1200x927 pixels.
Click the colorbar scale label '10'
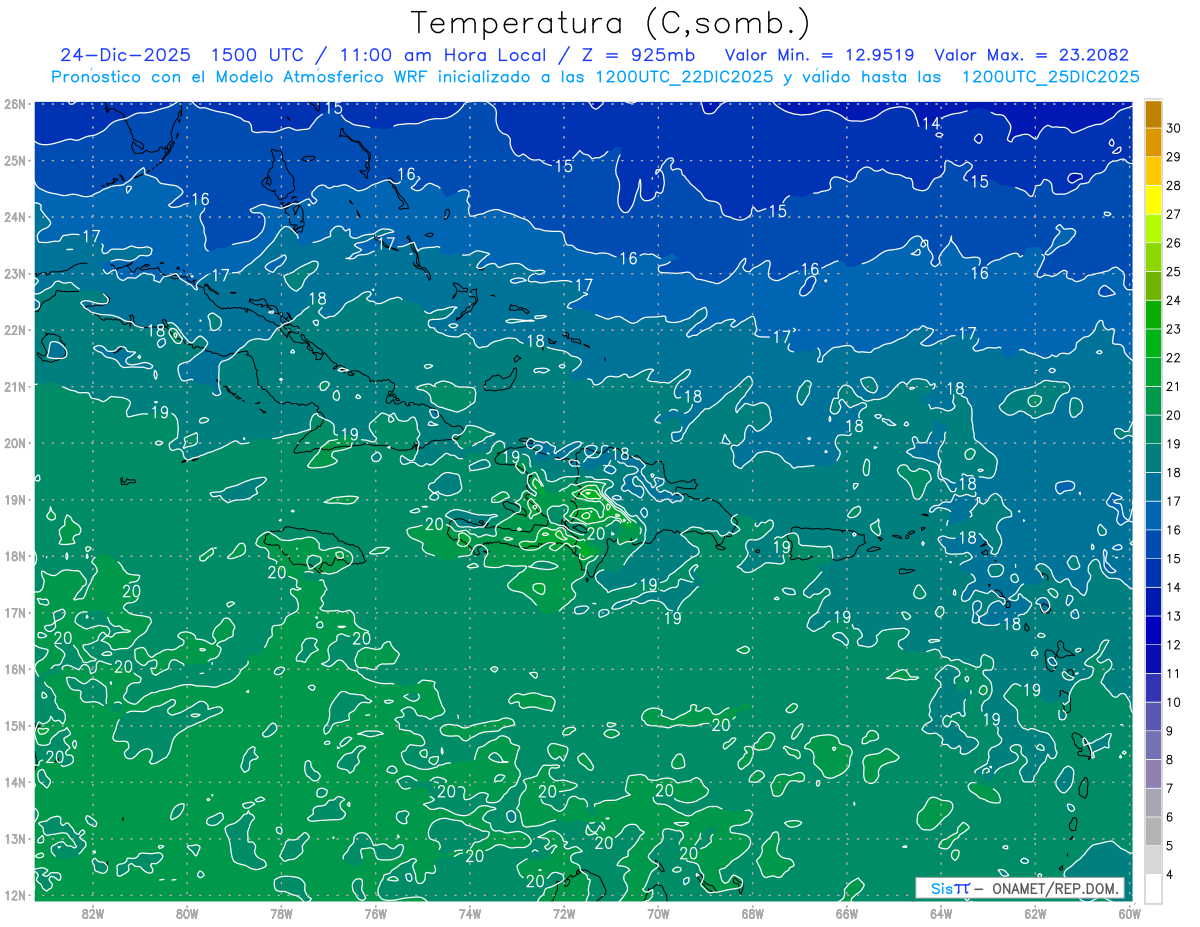(1174, 702)
